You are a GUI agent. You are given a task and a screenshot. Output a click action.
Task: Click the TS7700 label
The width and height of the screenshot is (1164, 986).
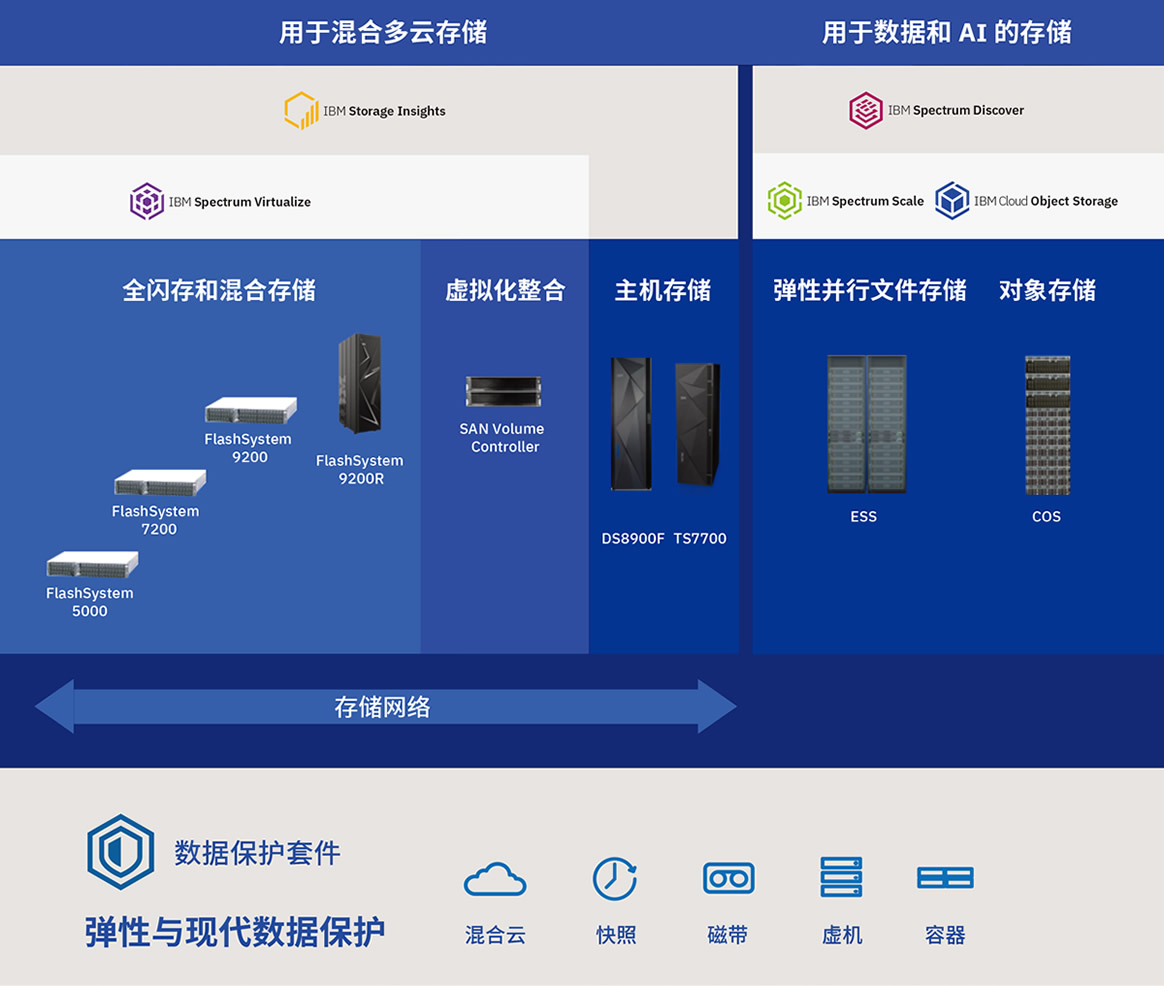tap(700, 538)
